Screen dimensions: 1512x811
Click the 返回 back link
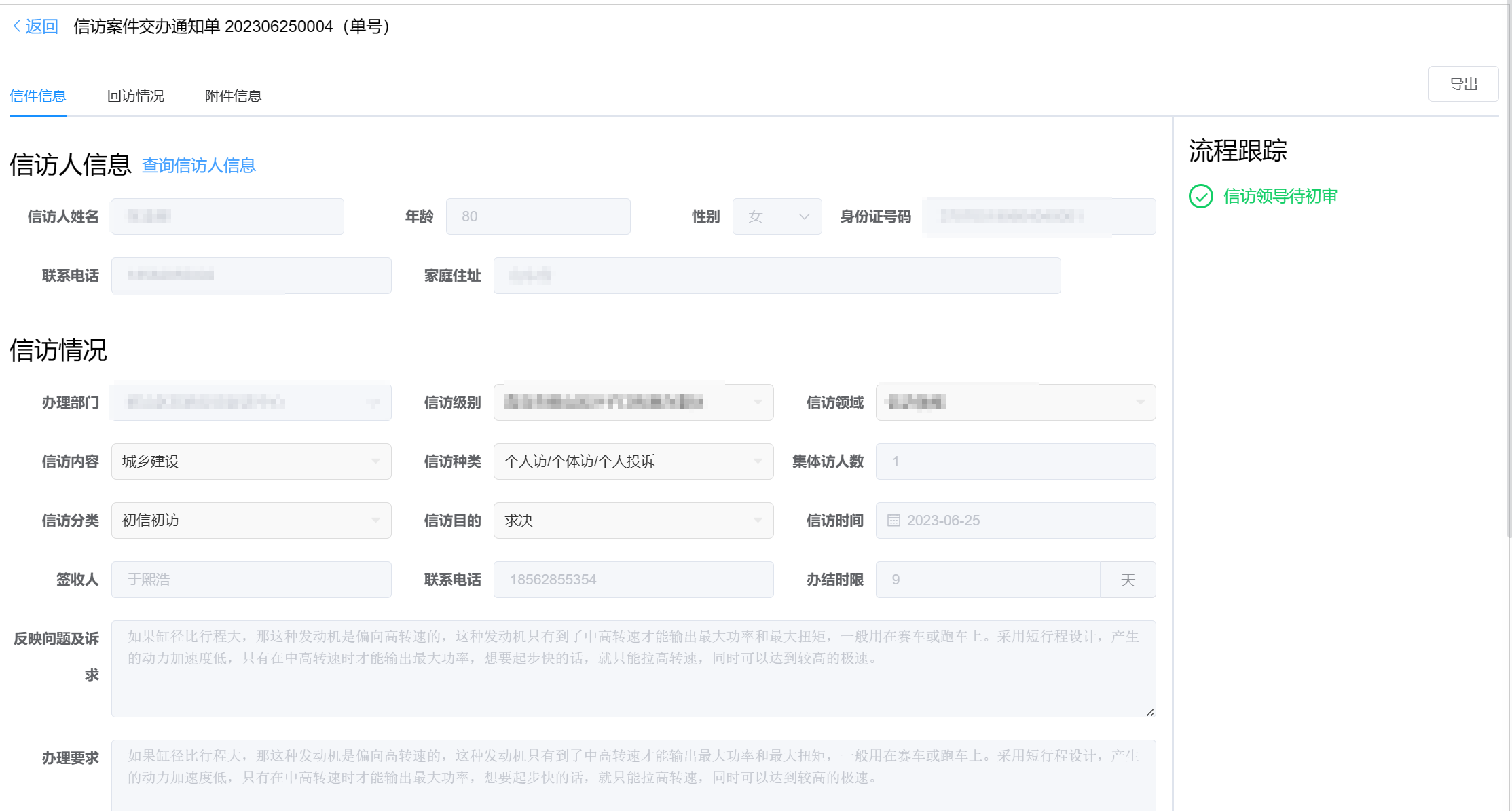coord(41,26)
